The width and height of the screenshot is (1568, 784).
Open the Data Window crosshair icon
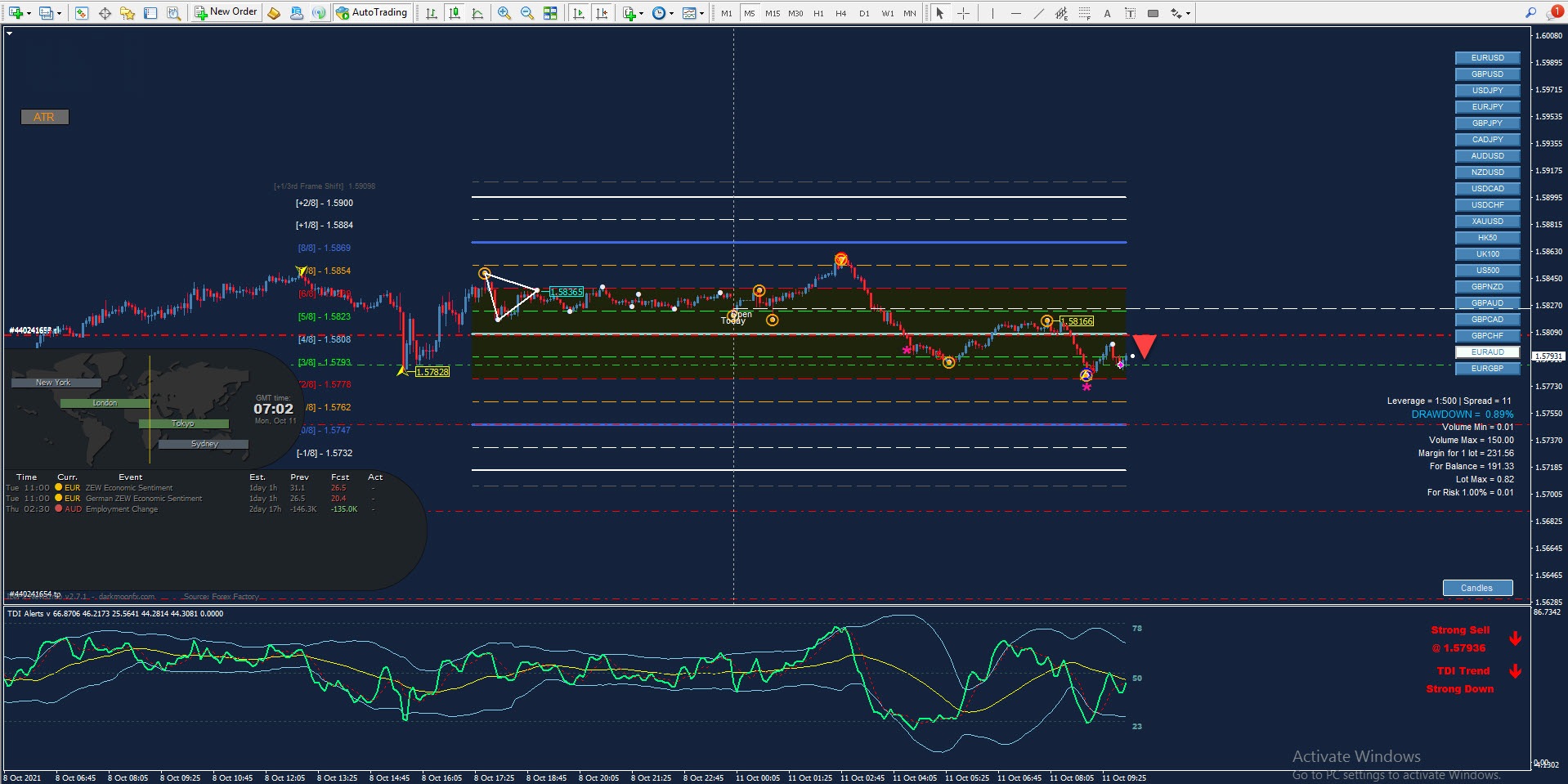(105, 13)
